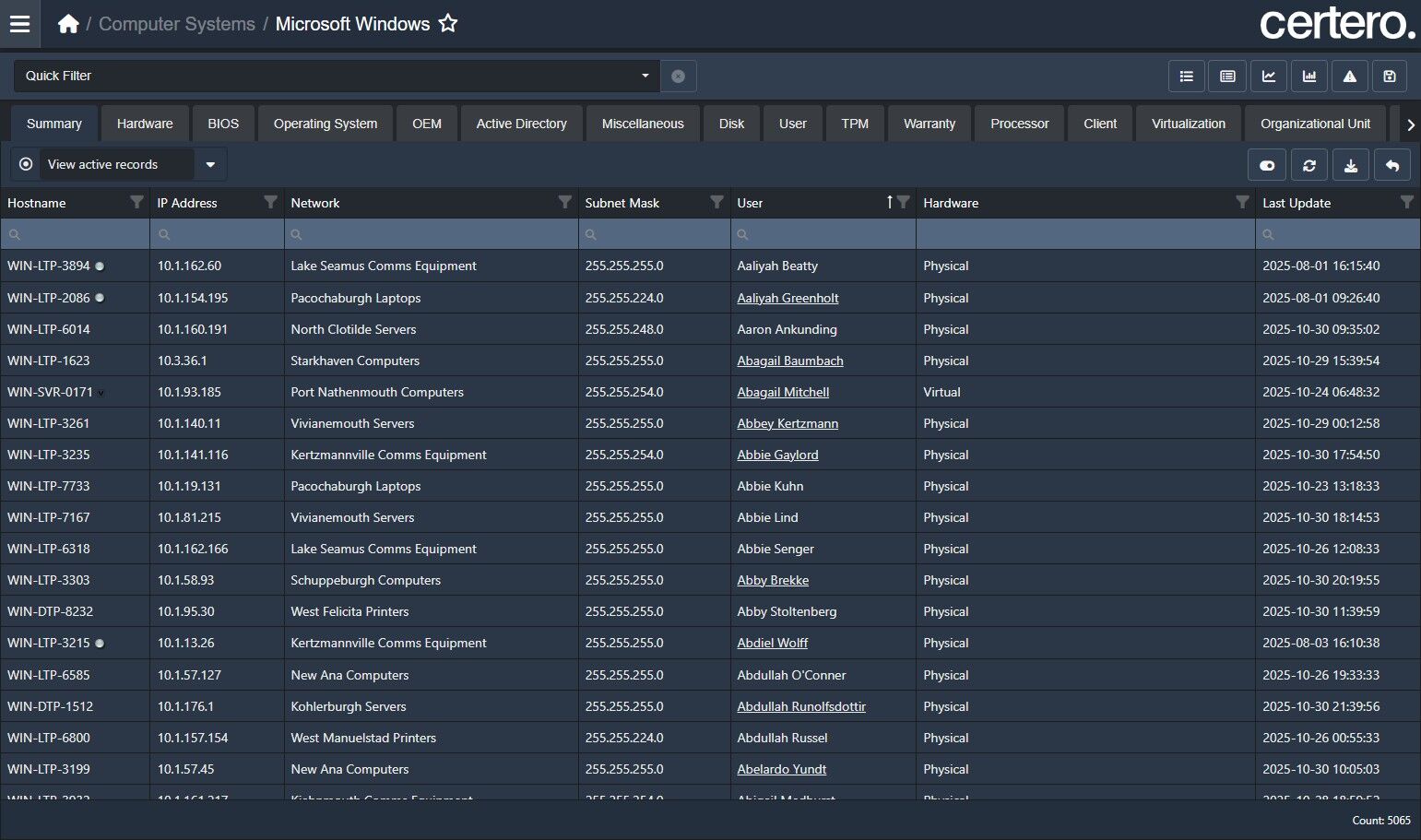
Task: Toggle sort order on User column
Action: pos(889,203)
